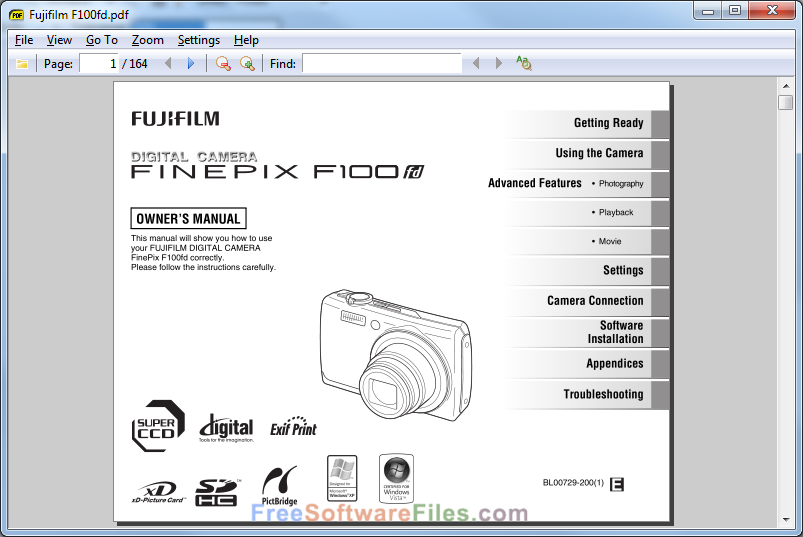Click the Playback section tab
Viewport: 803px width, 537px height.
pyautogui.click(x=586, y=212)
